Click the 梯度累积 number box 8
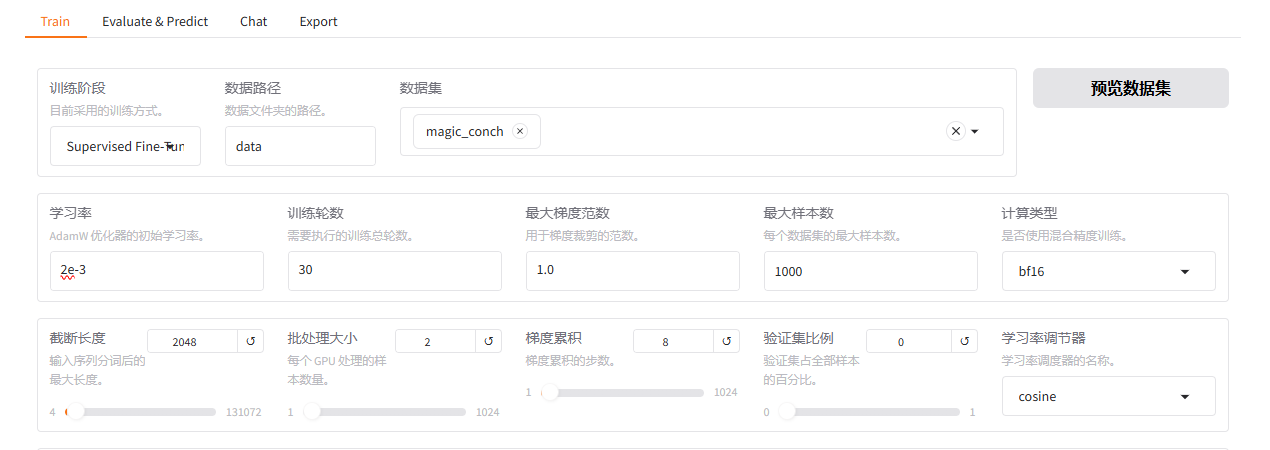This screenshot has height=450, width=1270. coord(673,342)
